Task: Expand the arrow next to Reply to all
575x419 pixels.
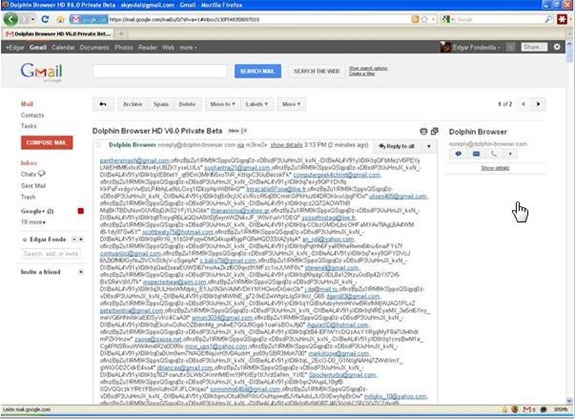Action: point(429,146)
